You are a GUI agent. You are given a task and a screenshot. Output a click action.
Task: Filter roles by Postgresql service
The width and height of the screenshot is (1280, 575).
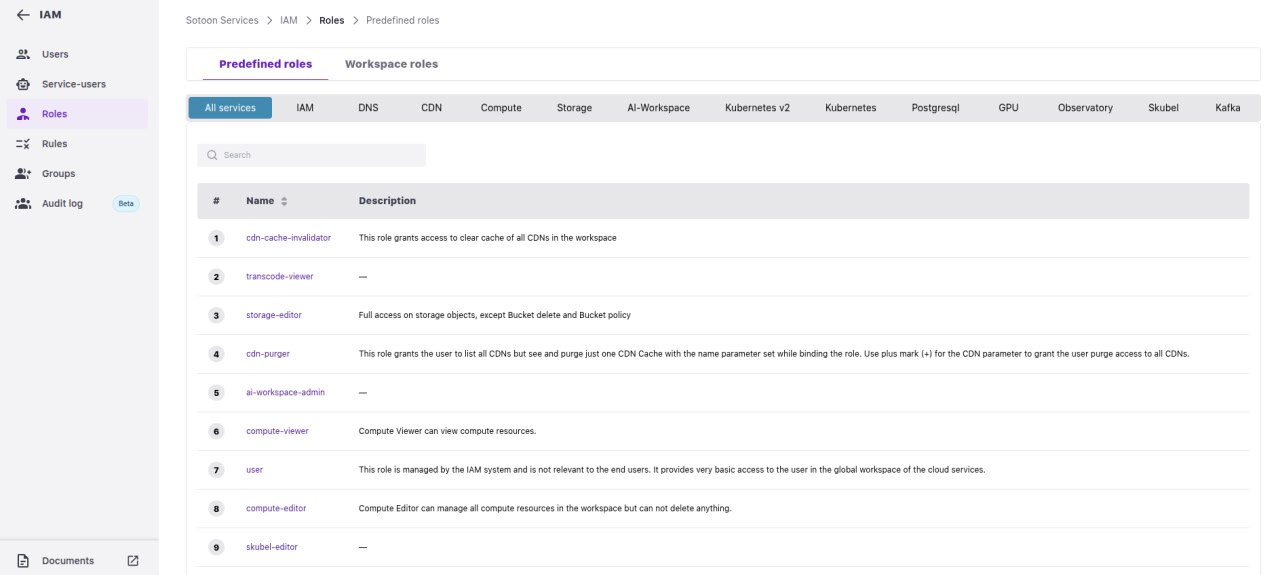[x=936, y=108]
